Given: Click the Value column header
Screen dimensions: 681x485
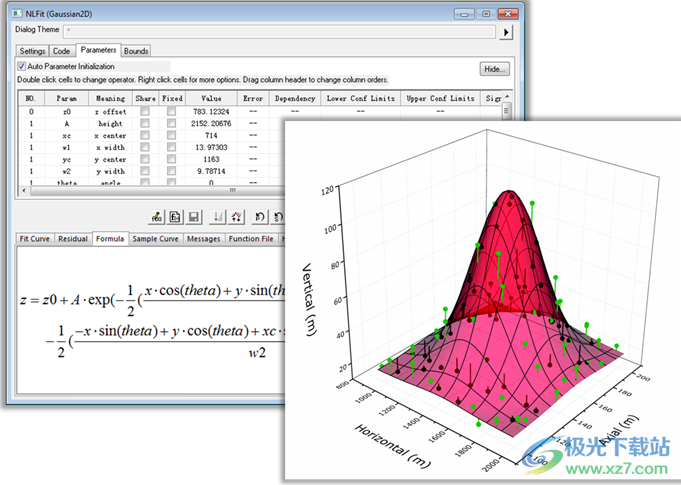Looking at the screenshot, I should (x=211, y=99).
